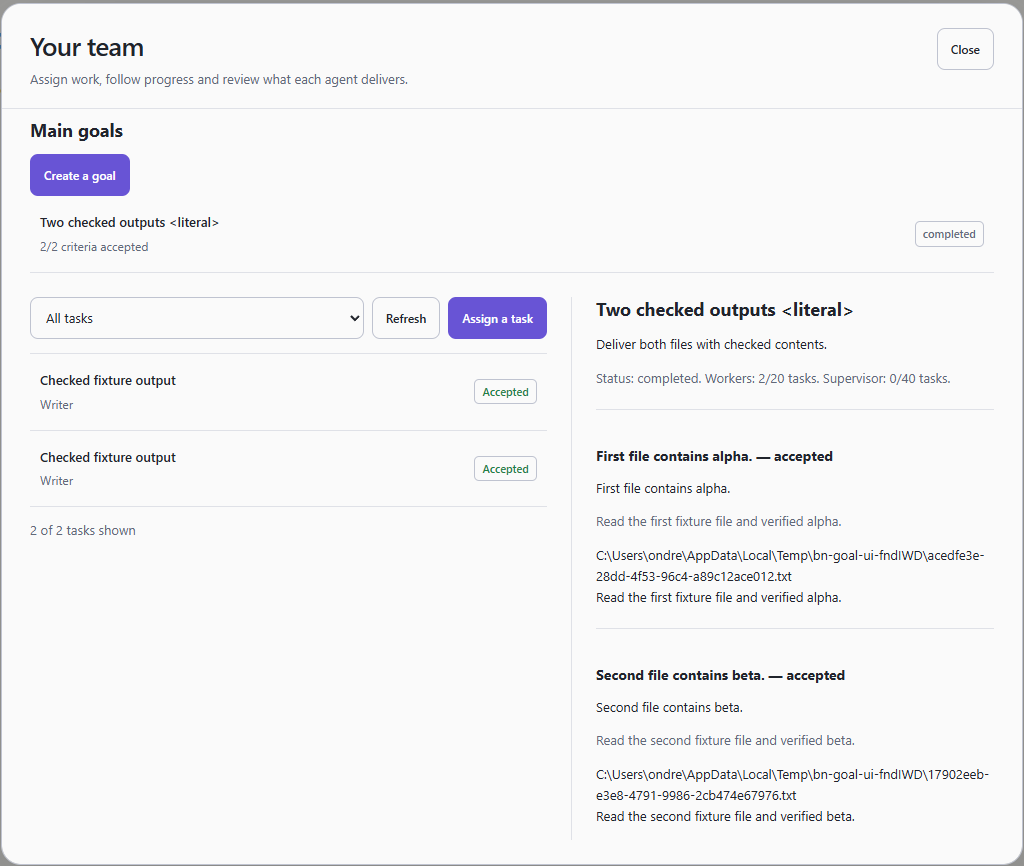
Task: Click the acedfe3e fixture file path
Action: pos(790,566)
